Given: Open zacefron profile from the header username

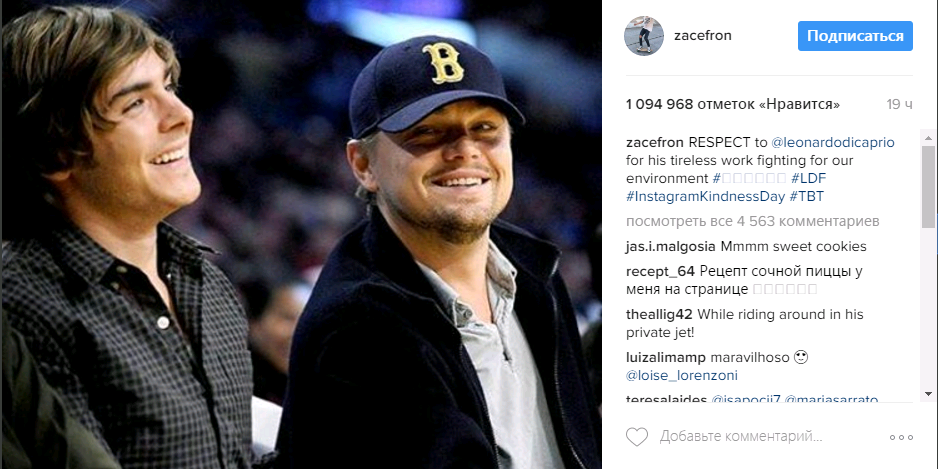Looking at the screenshot, I should click(703, 36).
